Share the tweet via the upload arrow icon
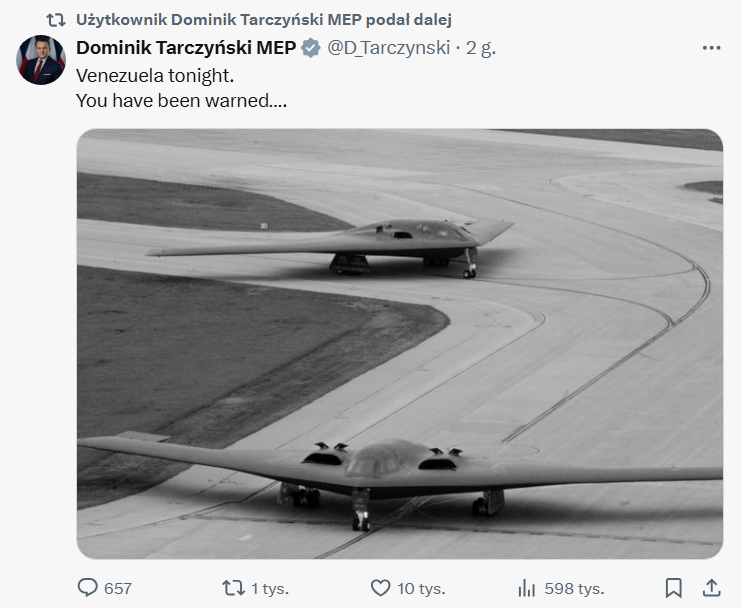 711,587
